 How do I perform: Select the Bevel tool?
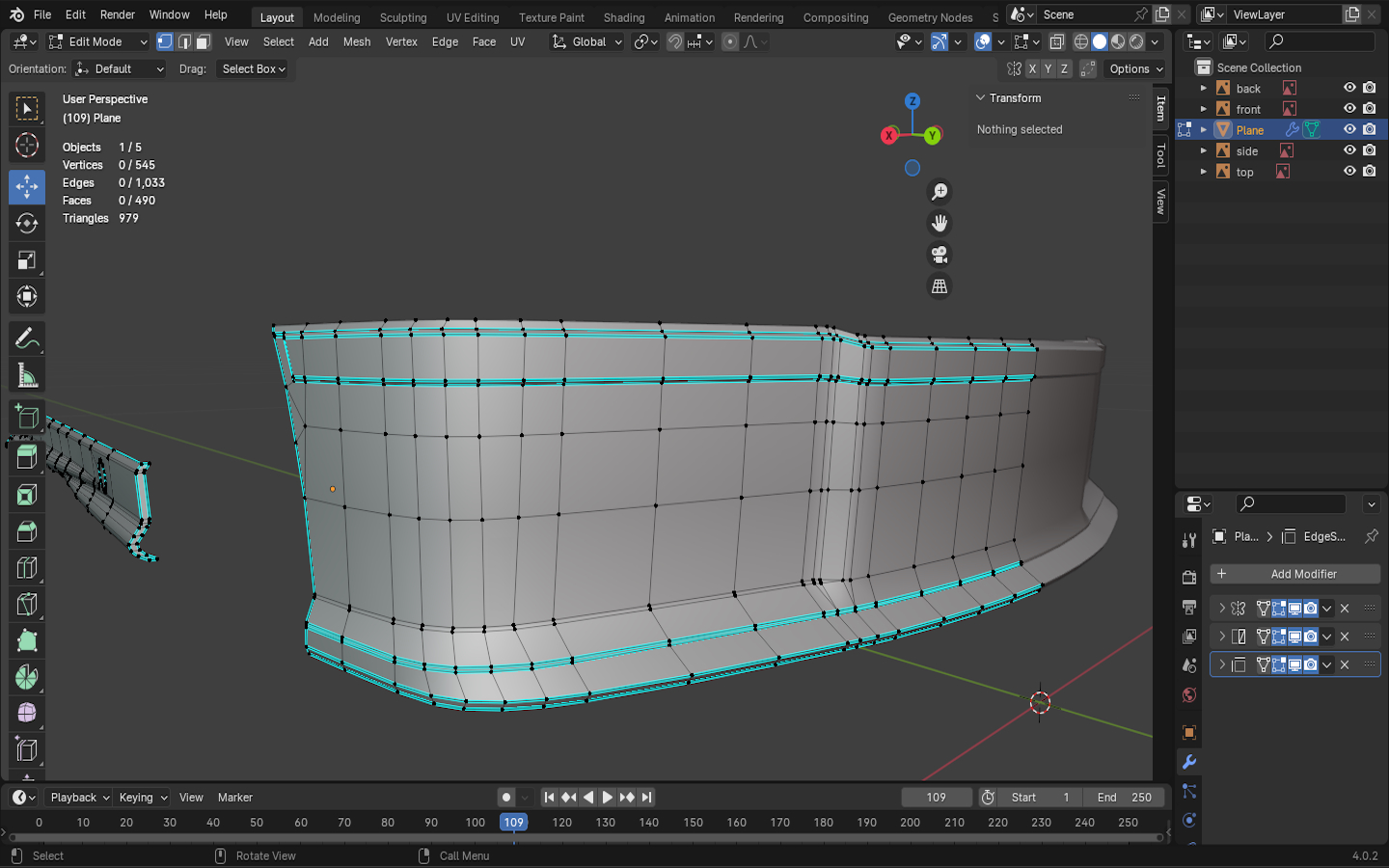[27, 531]
